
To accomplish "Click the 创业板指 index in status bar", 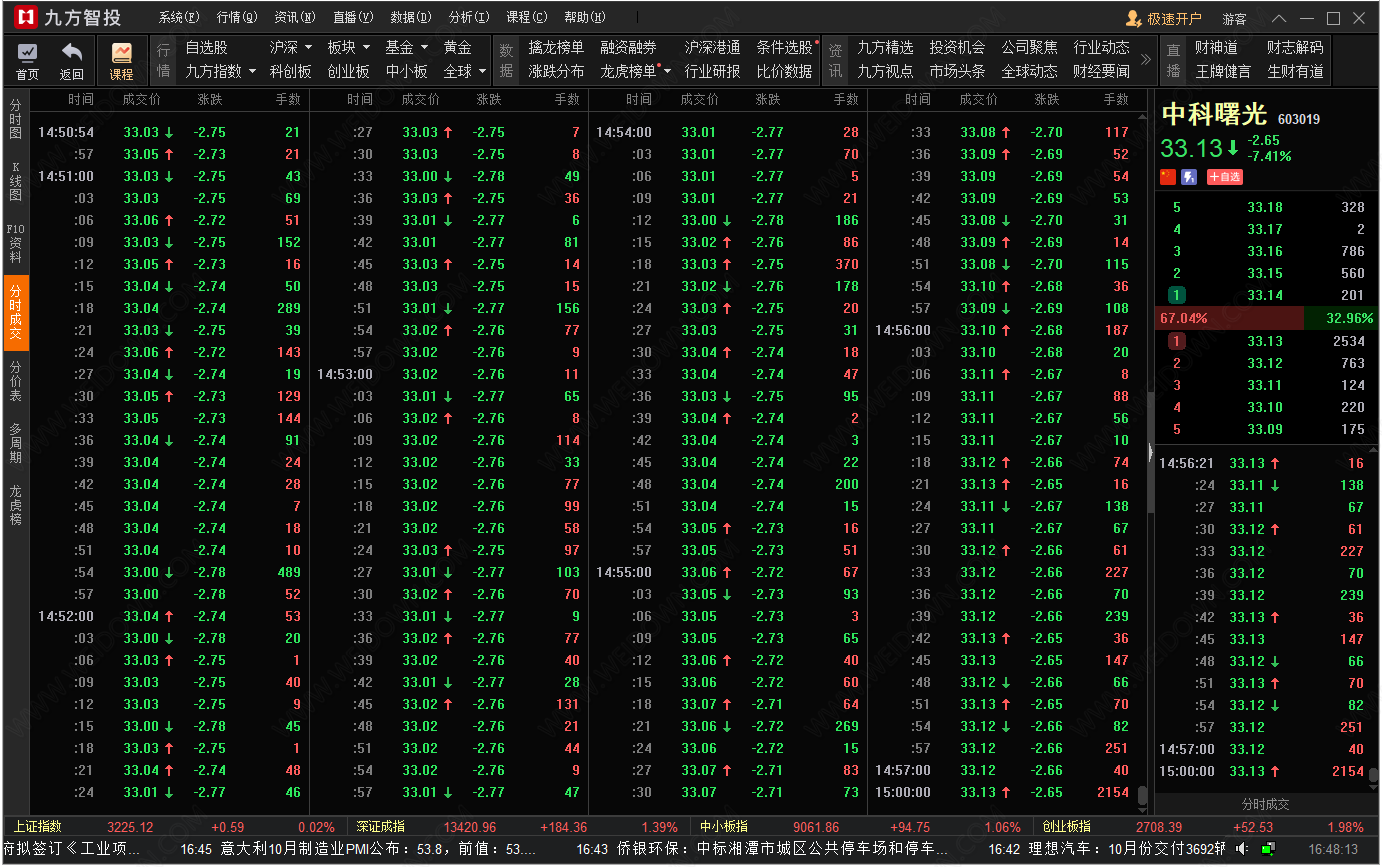I will point(1066,827).
